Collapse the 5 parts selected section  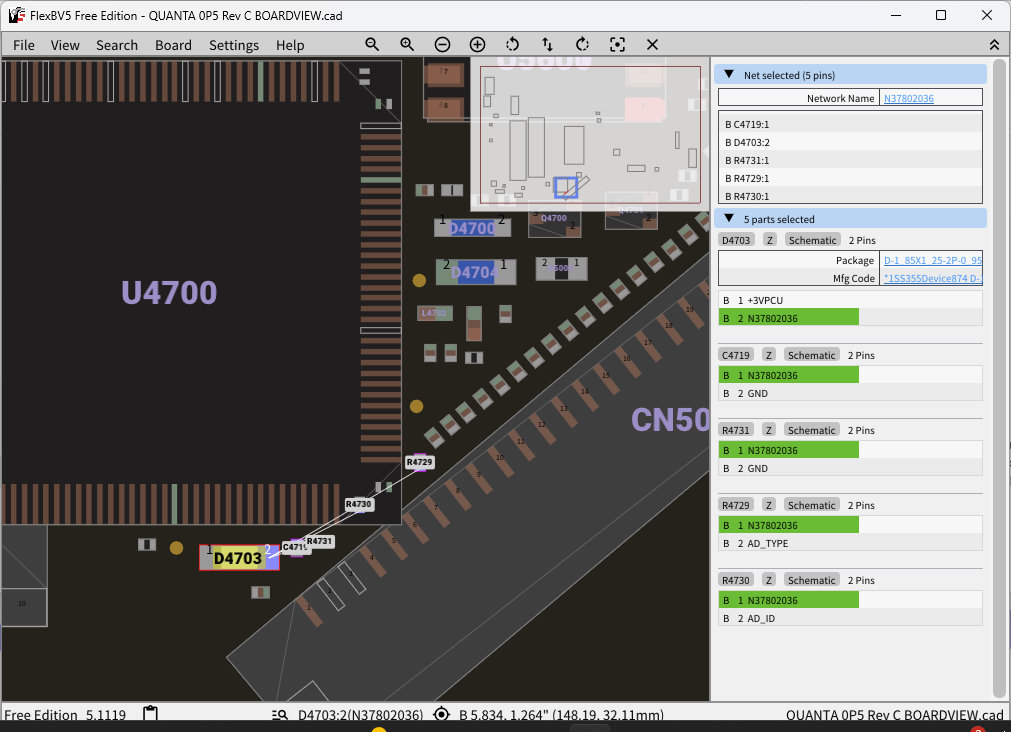pyautogui.click(x=729, y=219)
